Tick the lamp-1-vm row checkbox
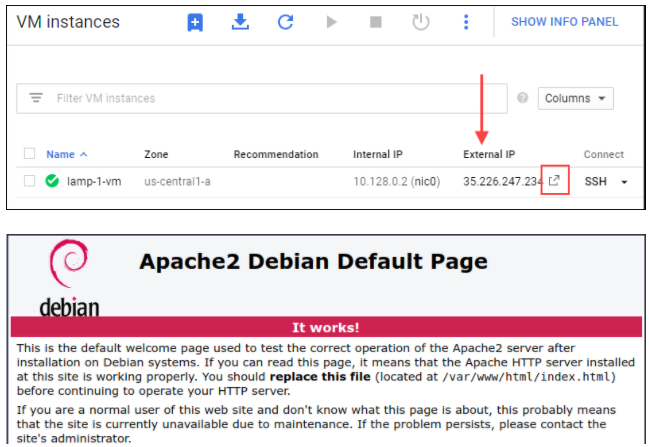The width and height of the screenshot is (649, 447). [x=29, y=181]
